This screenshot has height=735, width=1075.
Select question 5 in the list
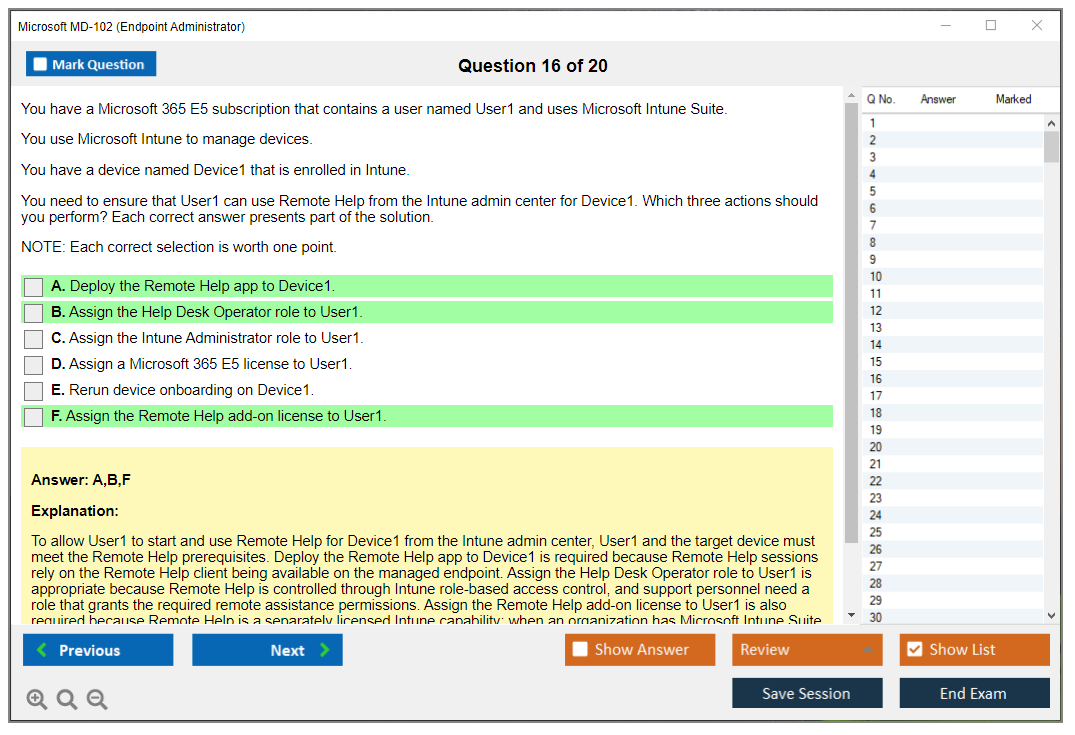point(953,191)
